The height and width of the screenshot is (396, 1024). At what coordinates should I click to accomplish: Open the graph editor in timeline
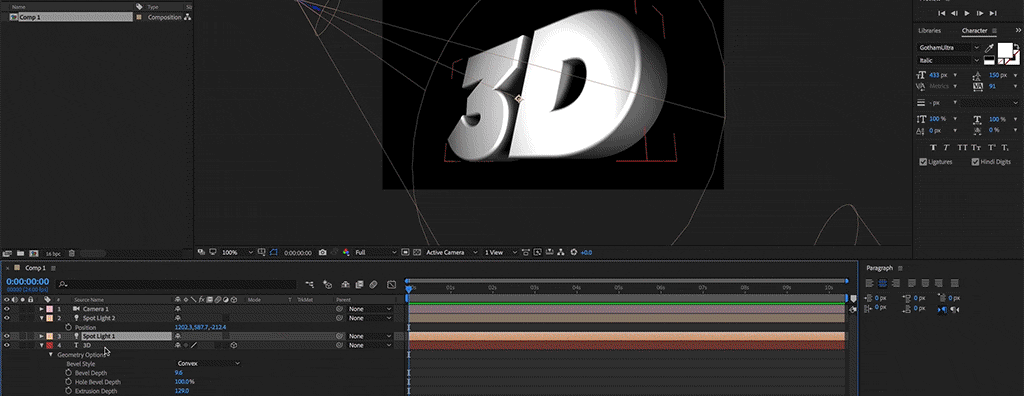point(391,285)
